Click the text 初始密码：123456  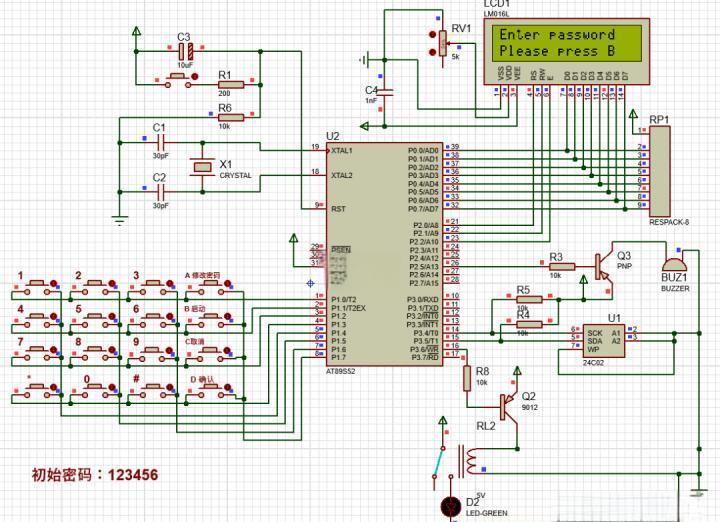pyautogui.click(x=95, y=475)
